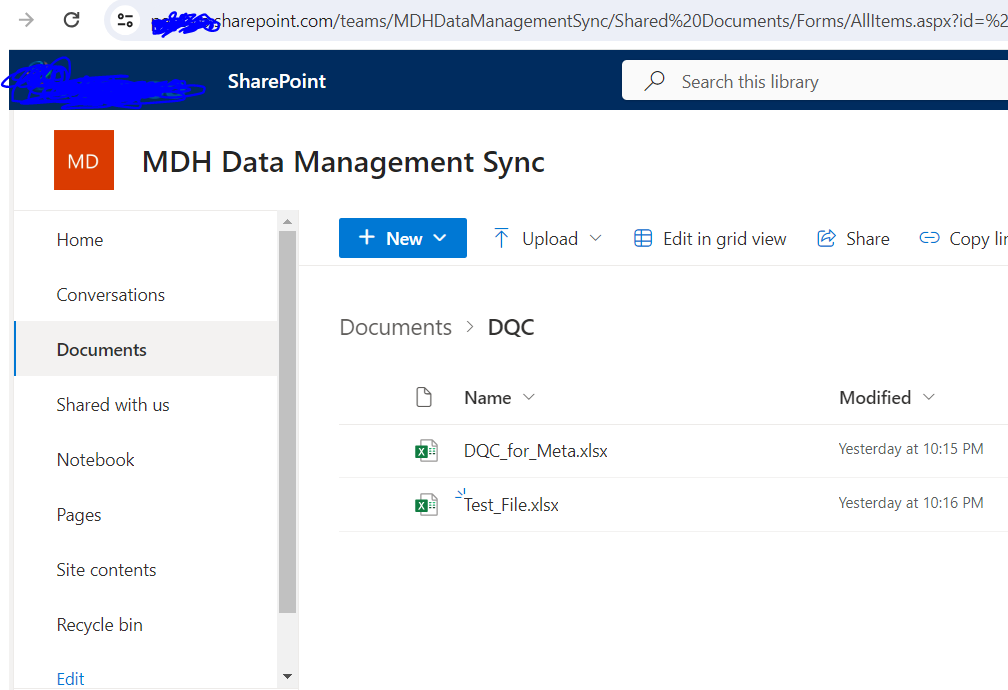1008x690 pixels.
Task: Click the file type column header icon
Action: (424, 397)
